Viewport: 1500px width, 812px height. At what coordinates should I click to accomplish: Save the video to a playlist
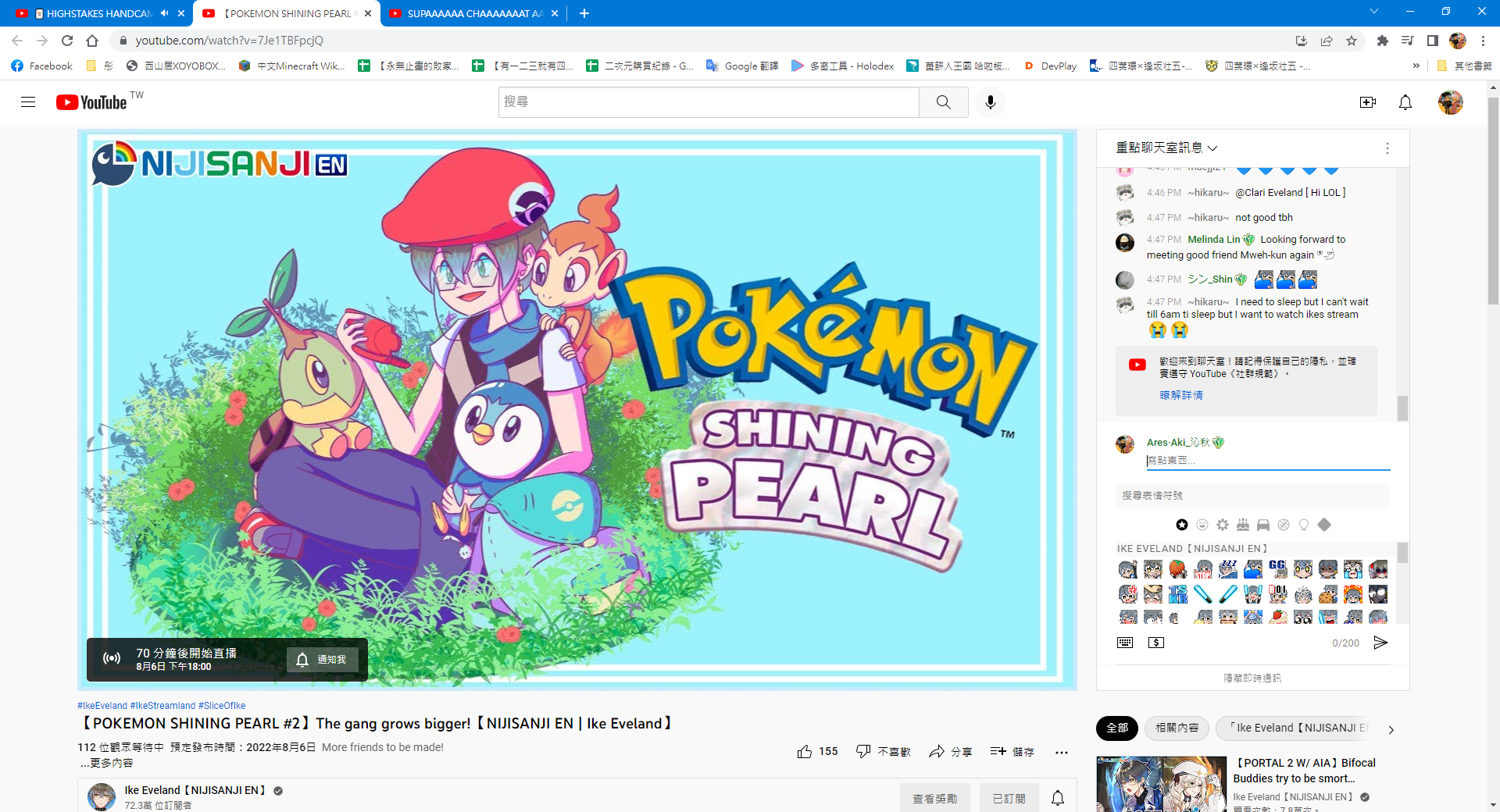[x=1012, y=751]
